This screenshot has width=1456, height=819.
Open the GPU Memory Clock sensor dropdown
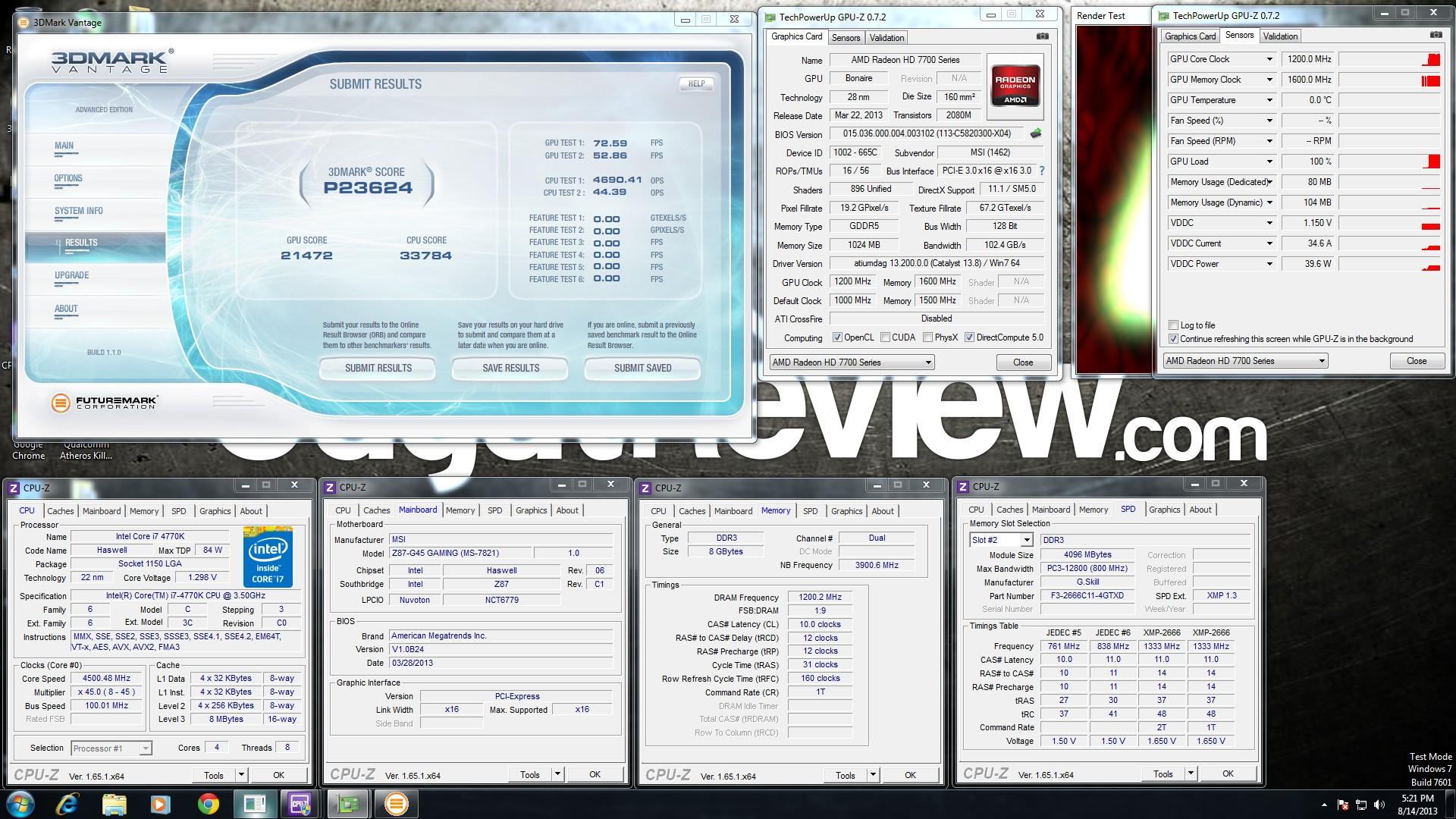(1269, 80)
